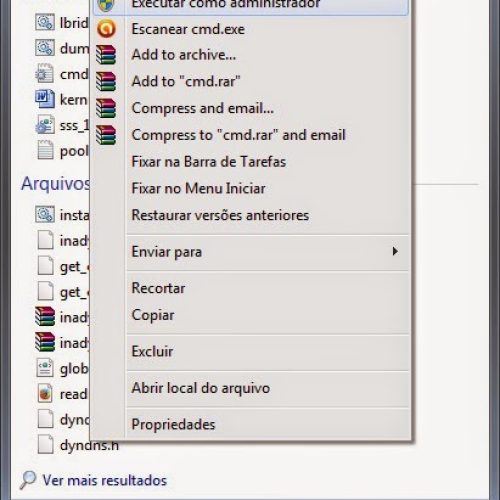Select the dyndns.h search result
The width and height of the screenshot is (500, 500).
click(89, 445)
